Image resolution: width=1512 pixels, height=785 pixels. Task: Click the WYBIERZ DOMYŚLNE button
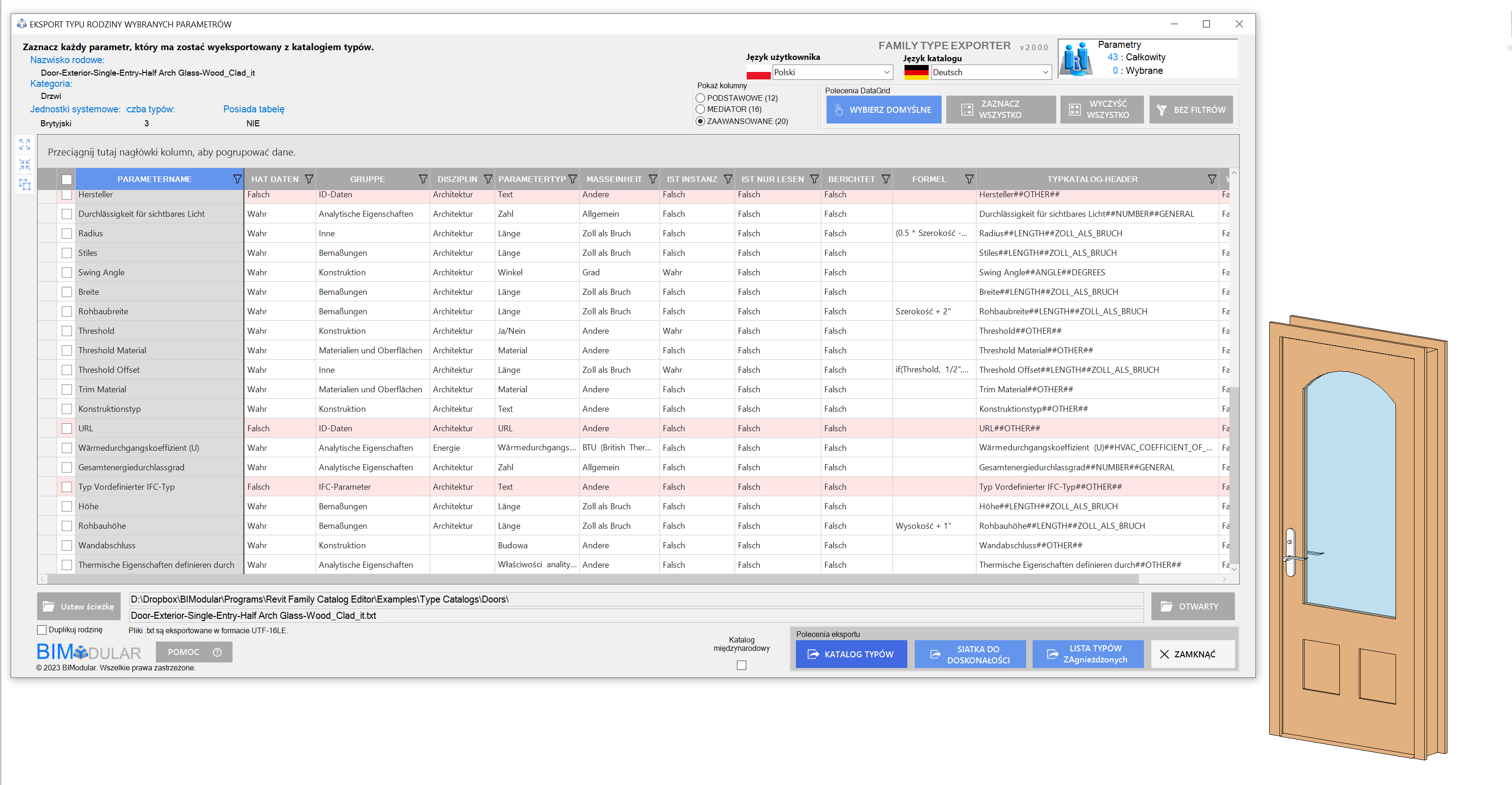[x=883, y=110]
